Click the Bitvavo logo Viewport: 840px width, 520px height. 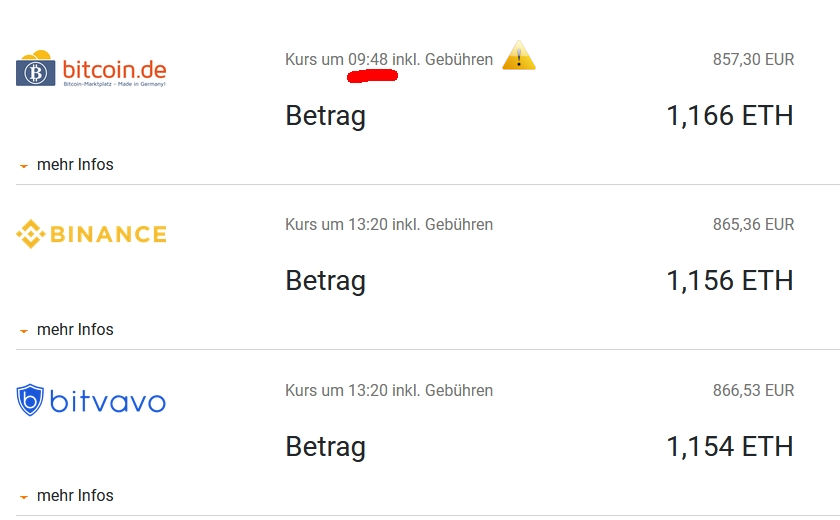[91, 401]
